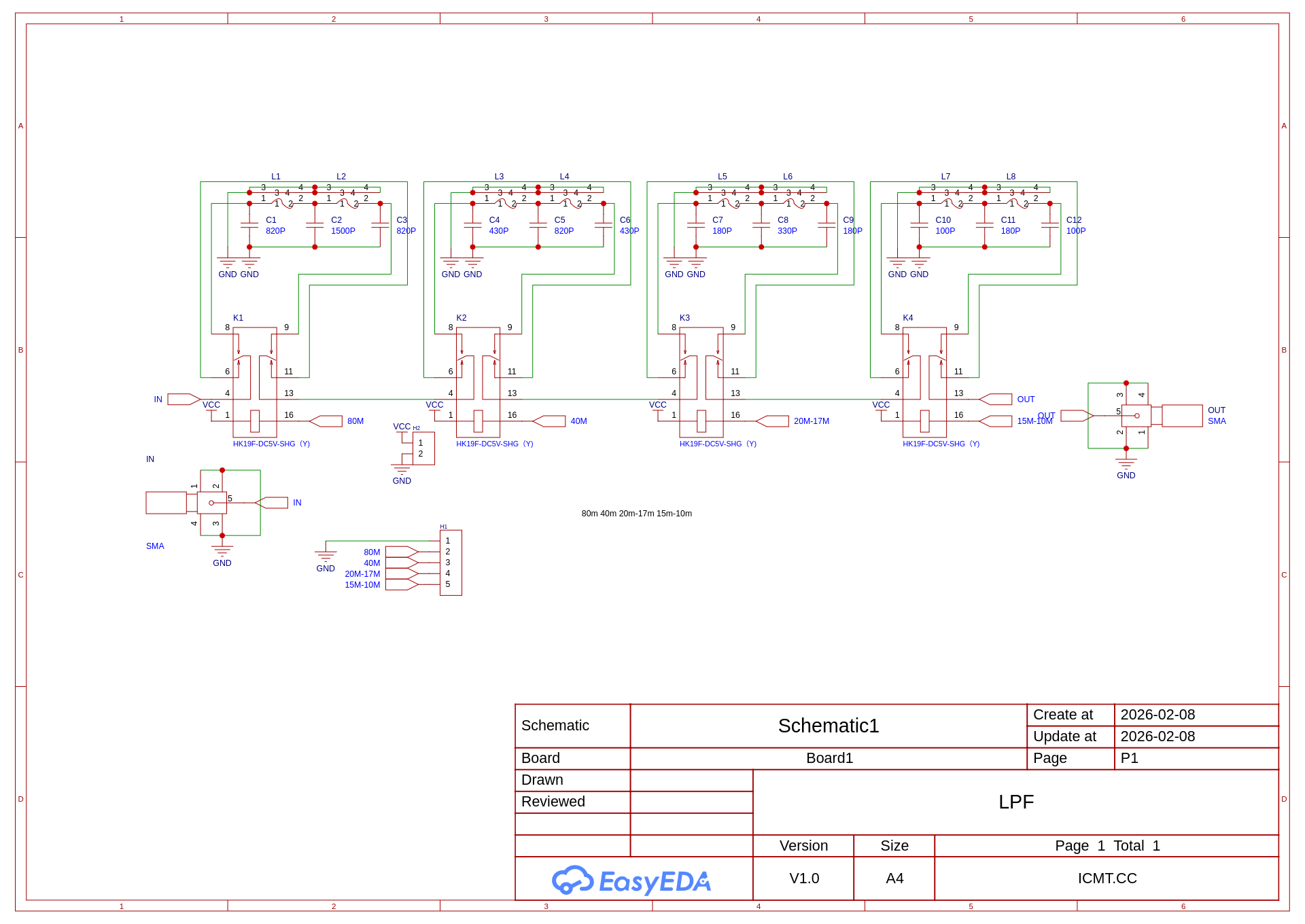1305x924 pixels.
Task: Select the OUT net port feeding output SMA pin 5
Action: [x=1077, y=416]
